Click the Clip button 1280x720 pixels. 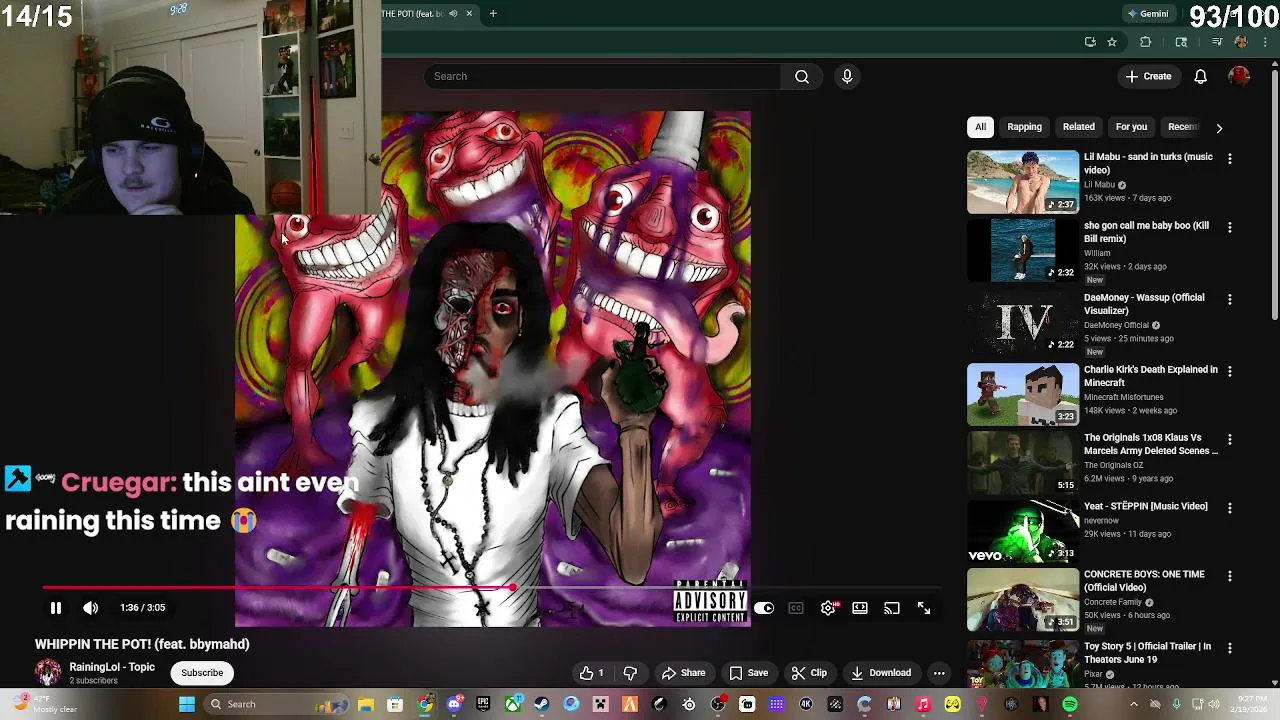click(809, 673)
